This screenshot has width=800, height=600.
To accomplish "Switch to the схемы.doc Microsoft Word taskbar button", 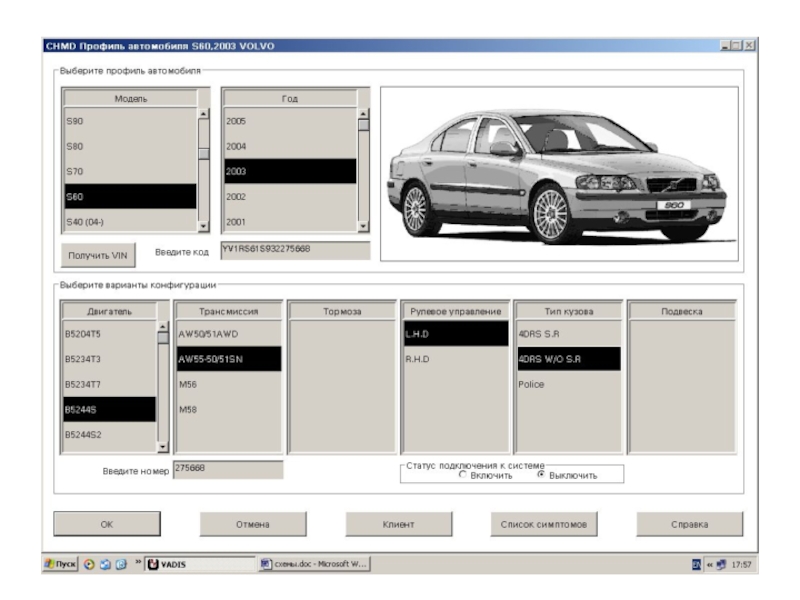I will (314, 564).
